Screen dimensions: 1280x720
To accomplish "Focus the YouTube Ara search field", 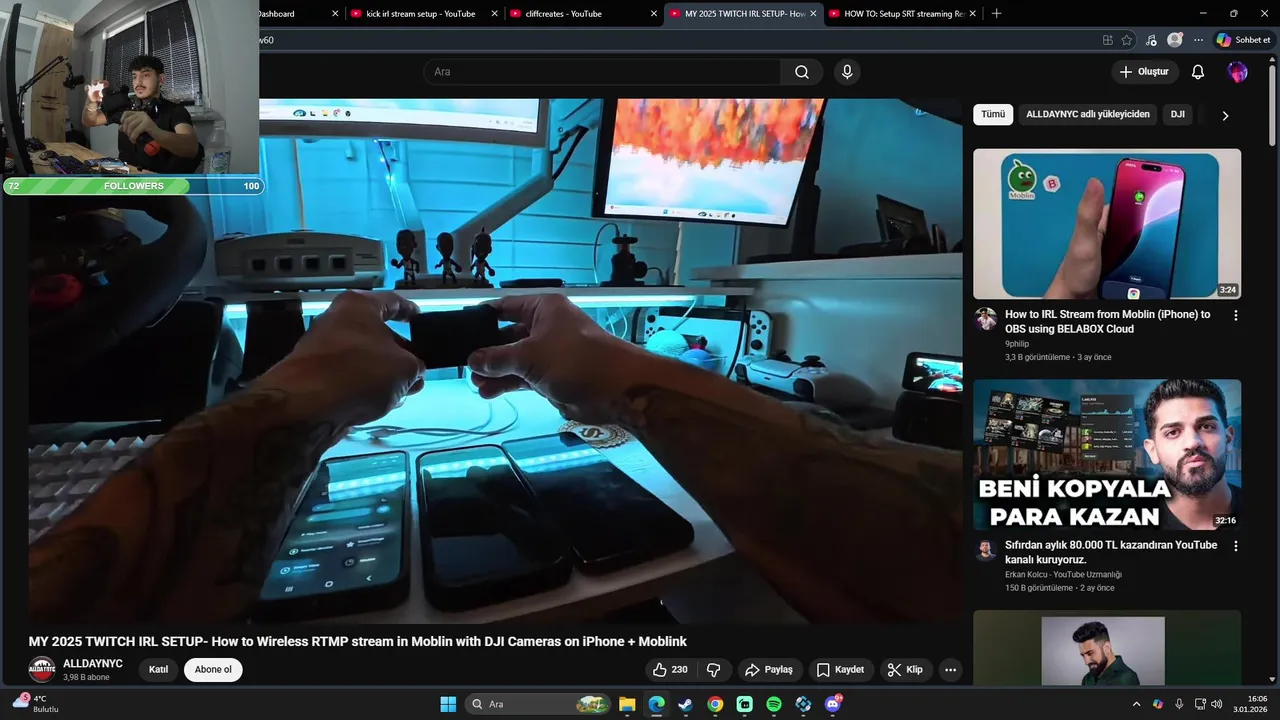I will 602,72.
